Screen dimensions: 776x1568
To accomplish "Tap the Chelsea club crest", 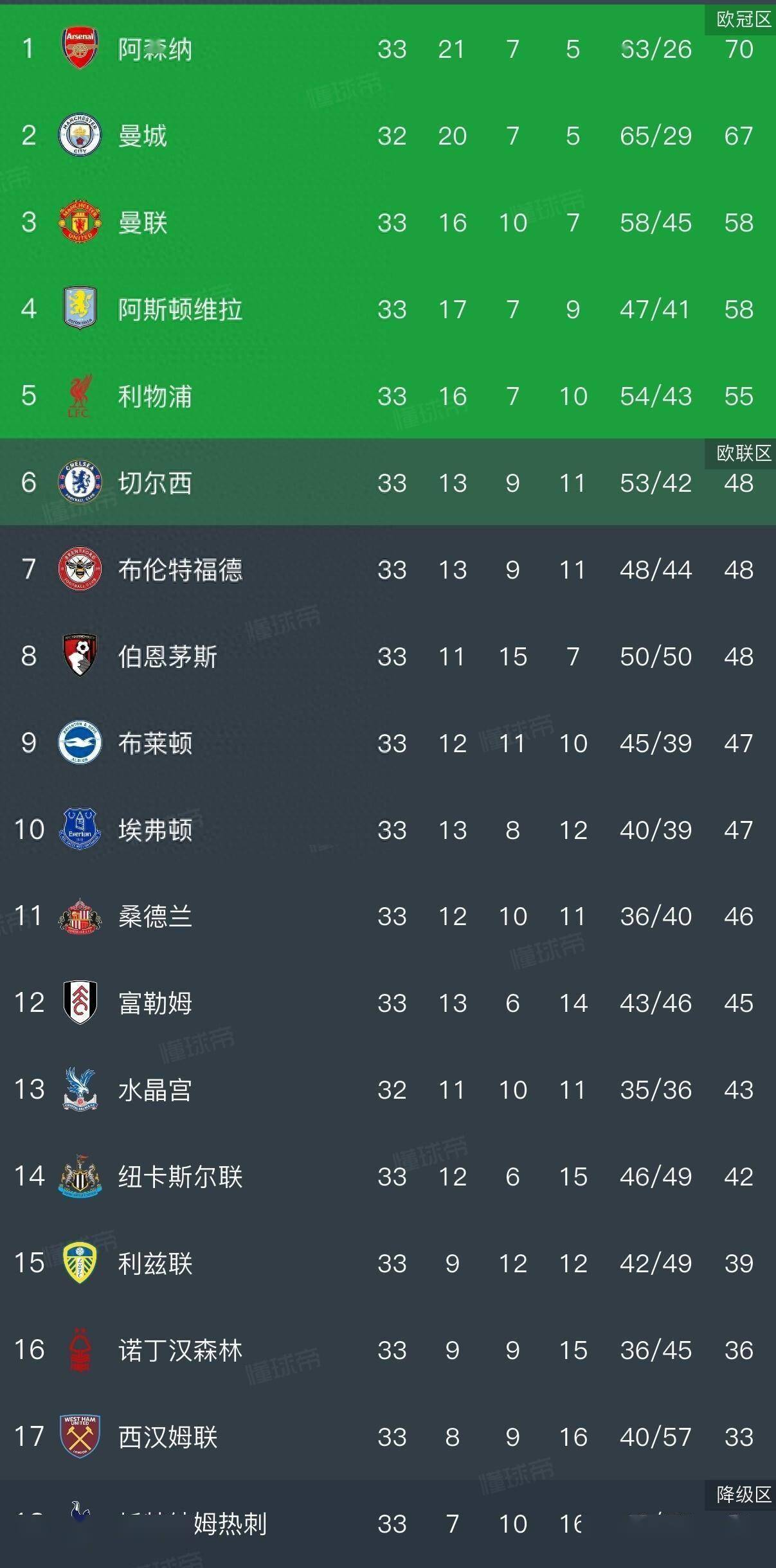I will (x=80, y=482).
